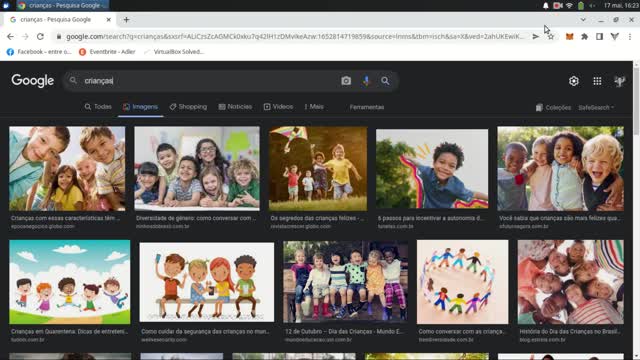Open the Google apps grid
The height and width of the screenshot is (360, 640).
click(x=597, y=81)
